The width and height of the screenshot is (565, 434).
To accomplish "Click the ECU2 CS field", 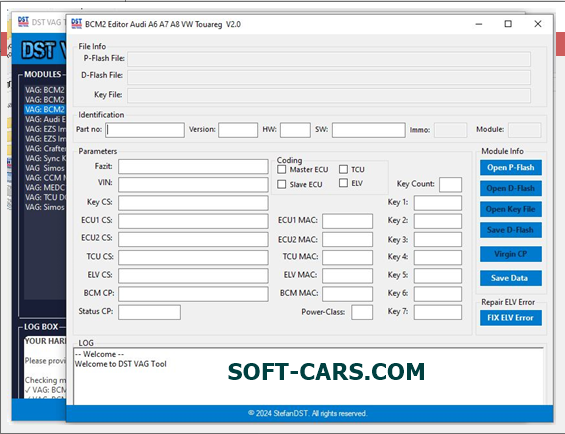I will click(x=193, y=239).
